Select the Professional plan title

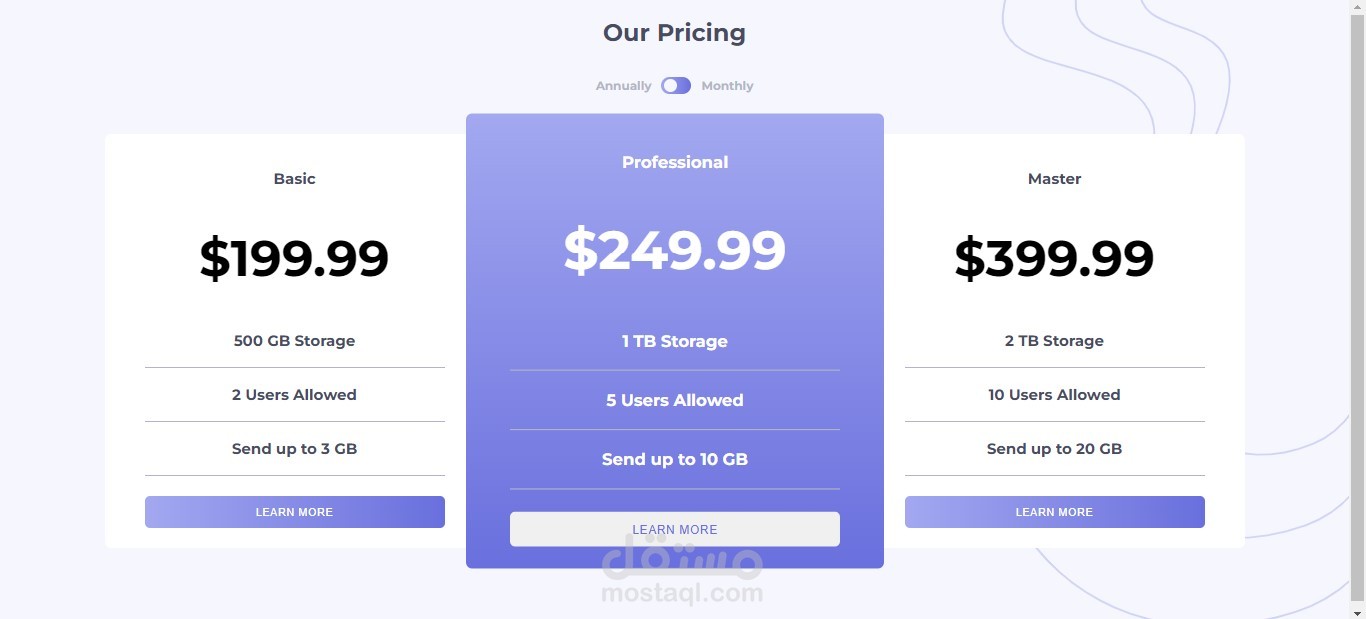(x=674, y=162)
